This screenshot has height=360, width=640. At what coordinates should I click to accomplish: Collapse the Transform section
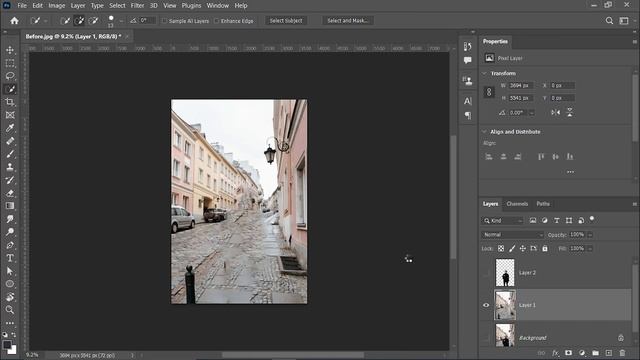click(484, 73)
